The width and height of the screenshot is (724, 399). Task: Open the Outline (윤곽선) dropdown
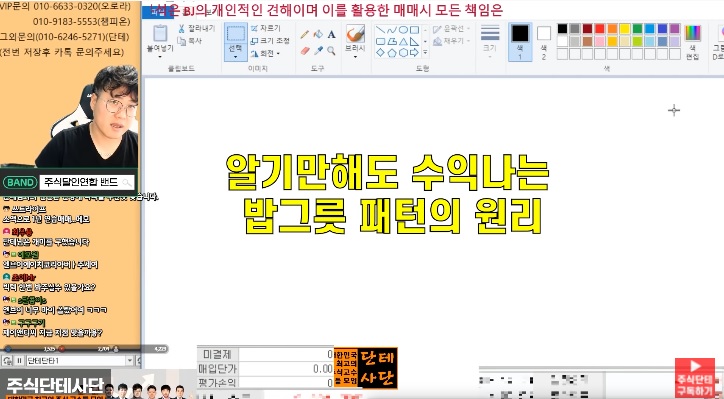[x=452, y=29]
